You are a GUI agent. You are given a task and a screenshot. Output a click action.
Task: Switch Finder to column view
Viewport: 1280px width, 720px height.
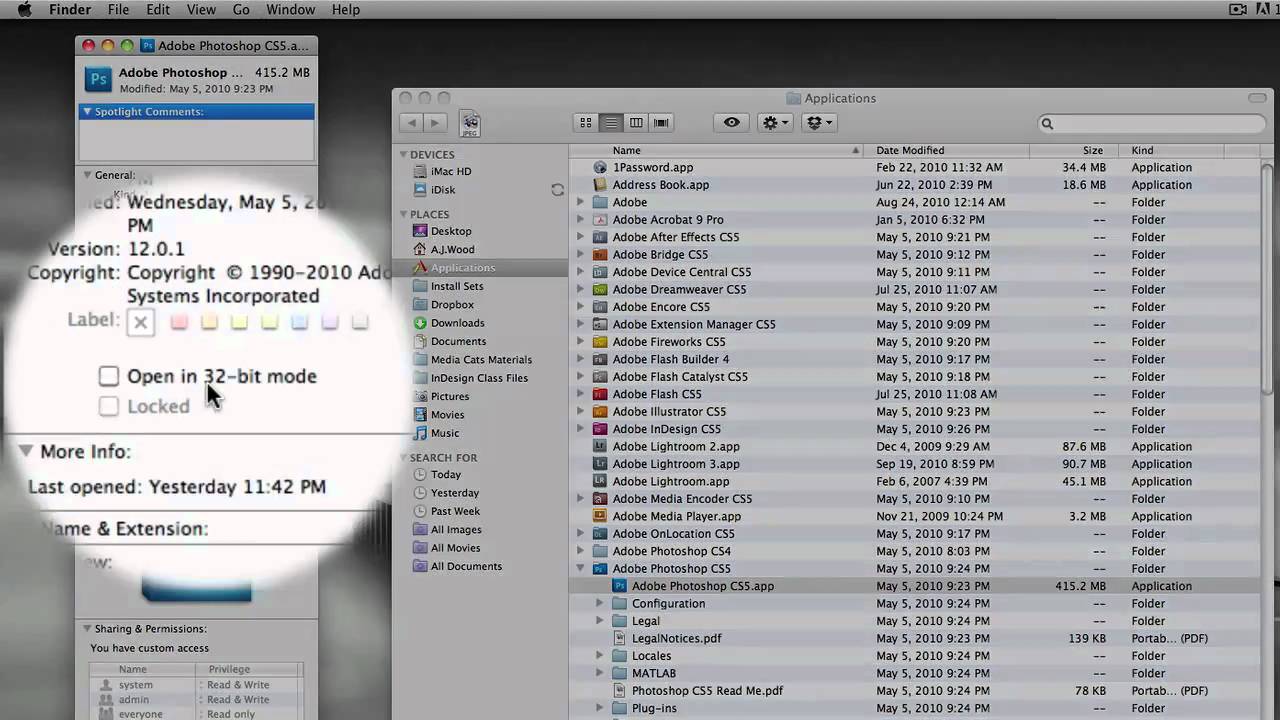tap(636, 123)
